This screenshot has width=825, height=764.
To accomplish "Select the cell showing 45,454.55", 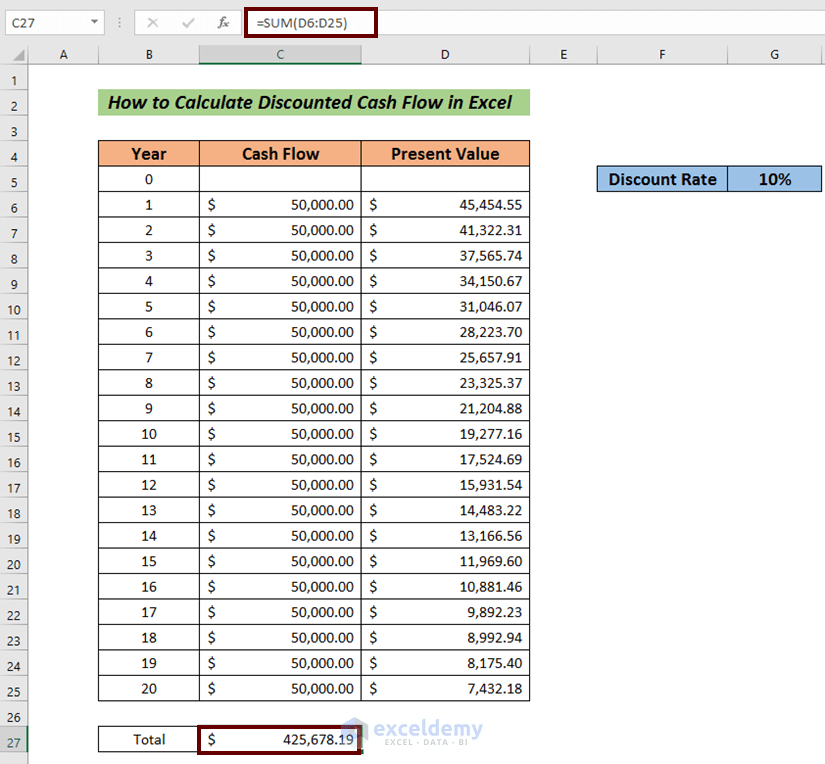I will pos(445,204).
